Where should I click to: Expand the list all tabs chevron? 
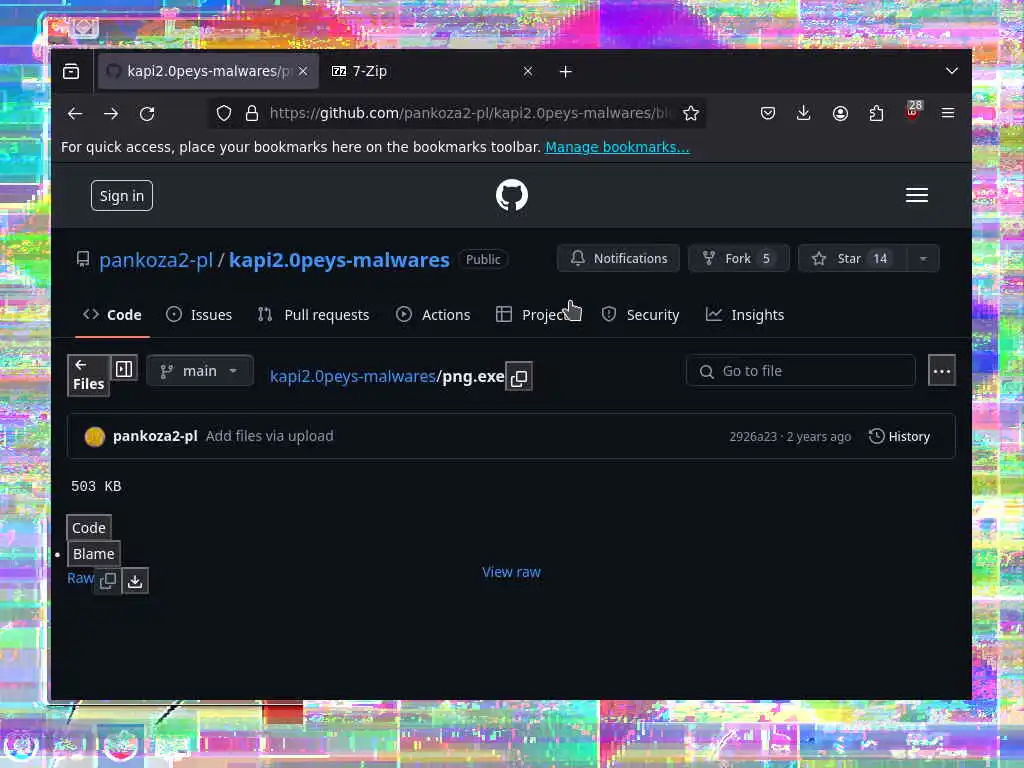(952, 71)
